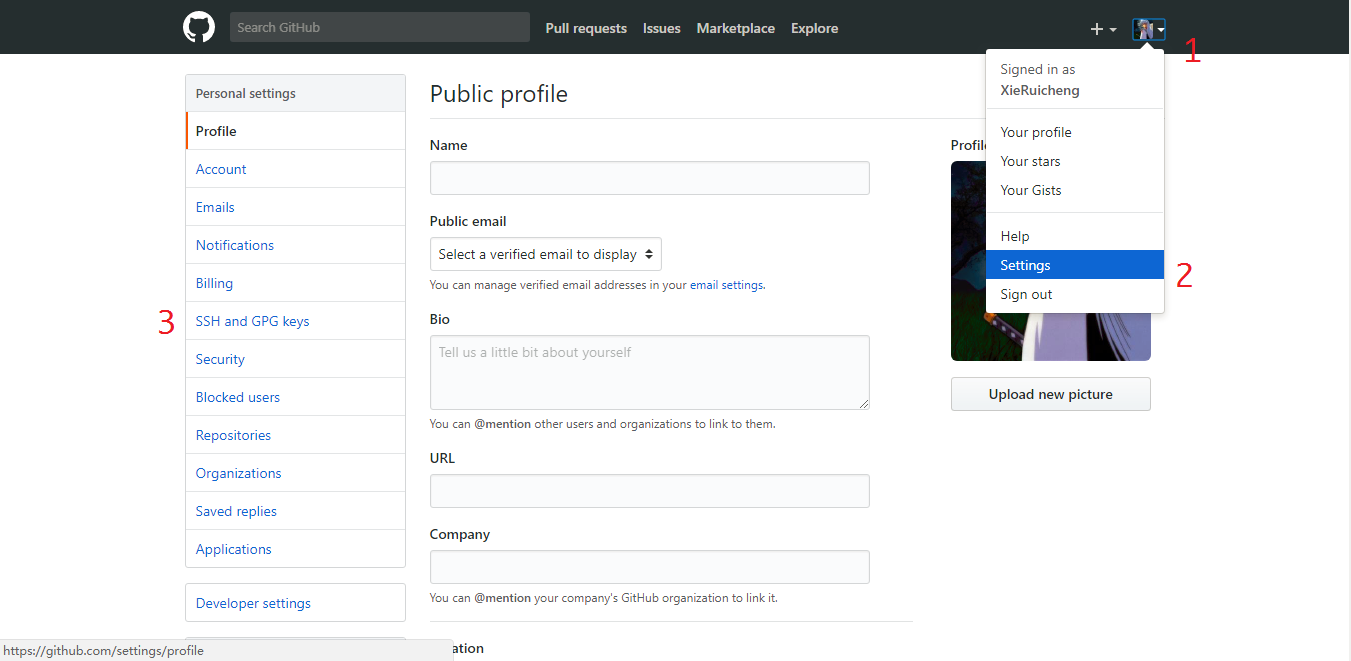Focus the Name text field

[649, 178]
